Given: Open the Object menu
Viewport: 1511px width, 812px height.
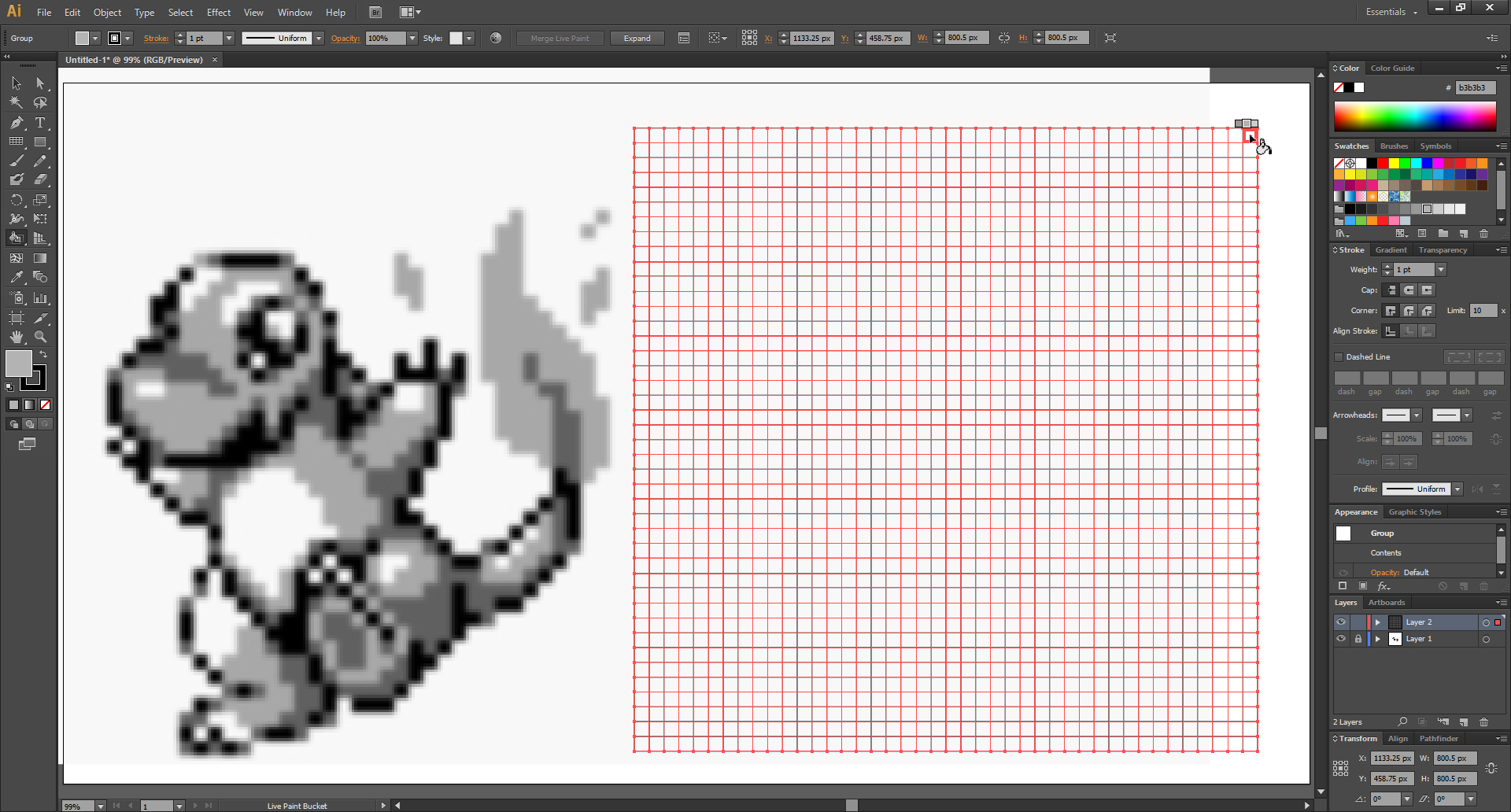Looking at the screenshot, I should [x=107, y=13].
